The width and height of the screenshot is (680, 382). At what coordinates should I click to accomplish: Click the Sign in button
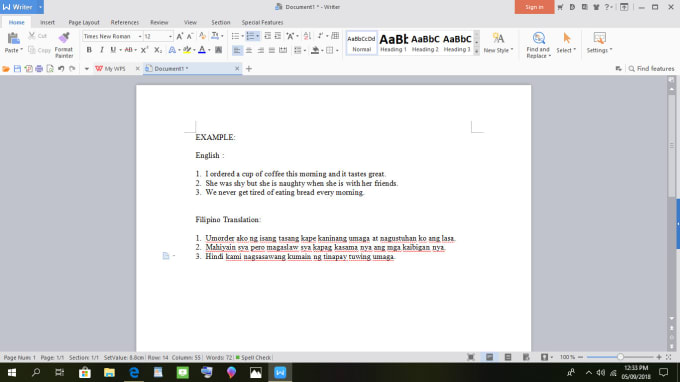click(534, 7)
